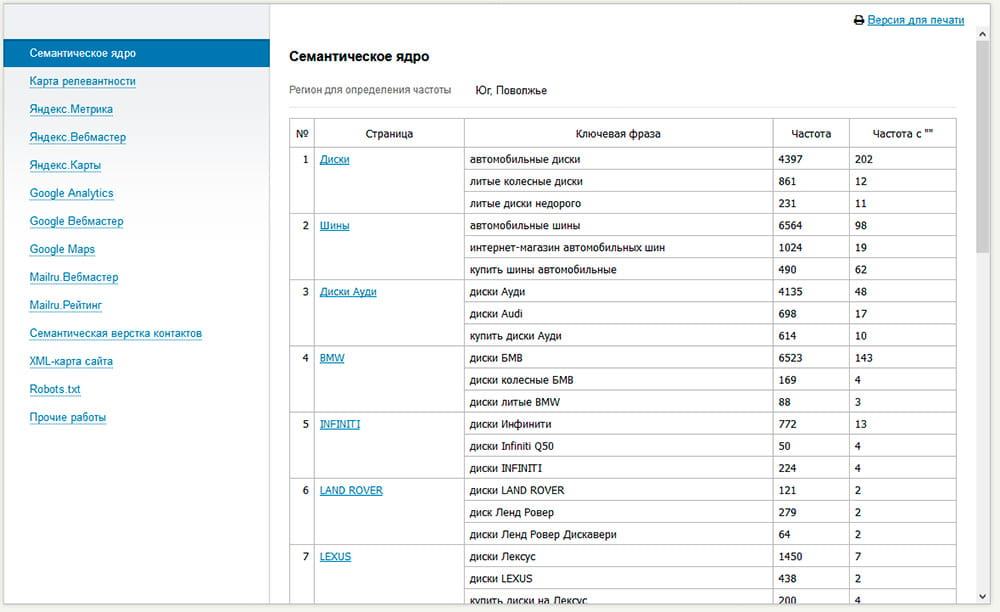
Task: Click the Страница column header
Action: (389, 134)
